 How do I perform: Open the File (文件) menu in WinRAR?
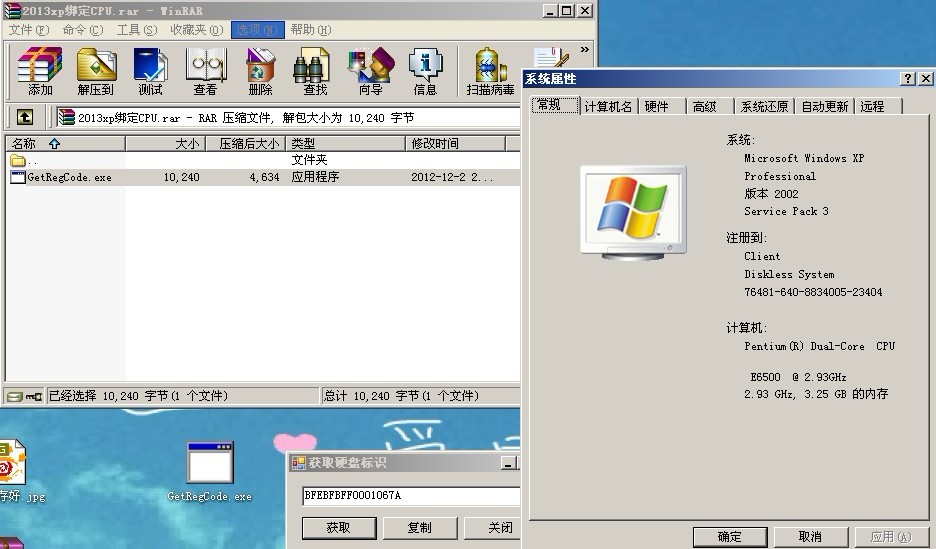(29, 30)
